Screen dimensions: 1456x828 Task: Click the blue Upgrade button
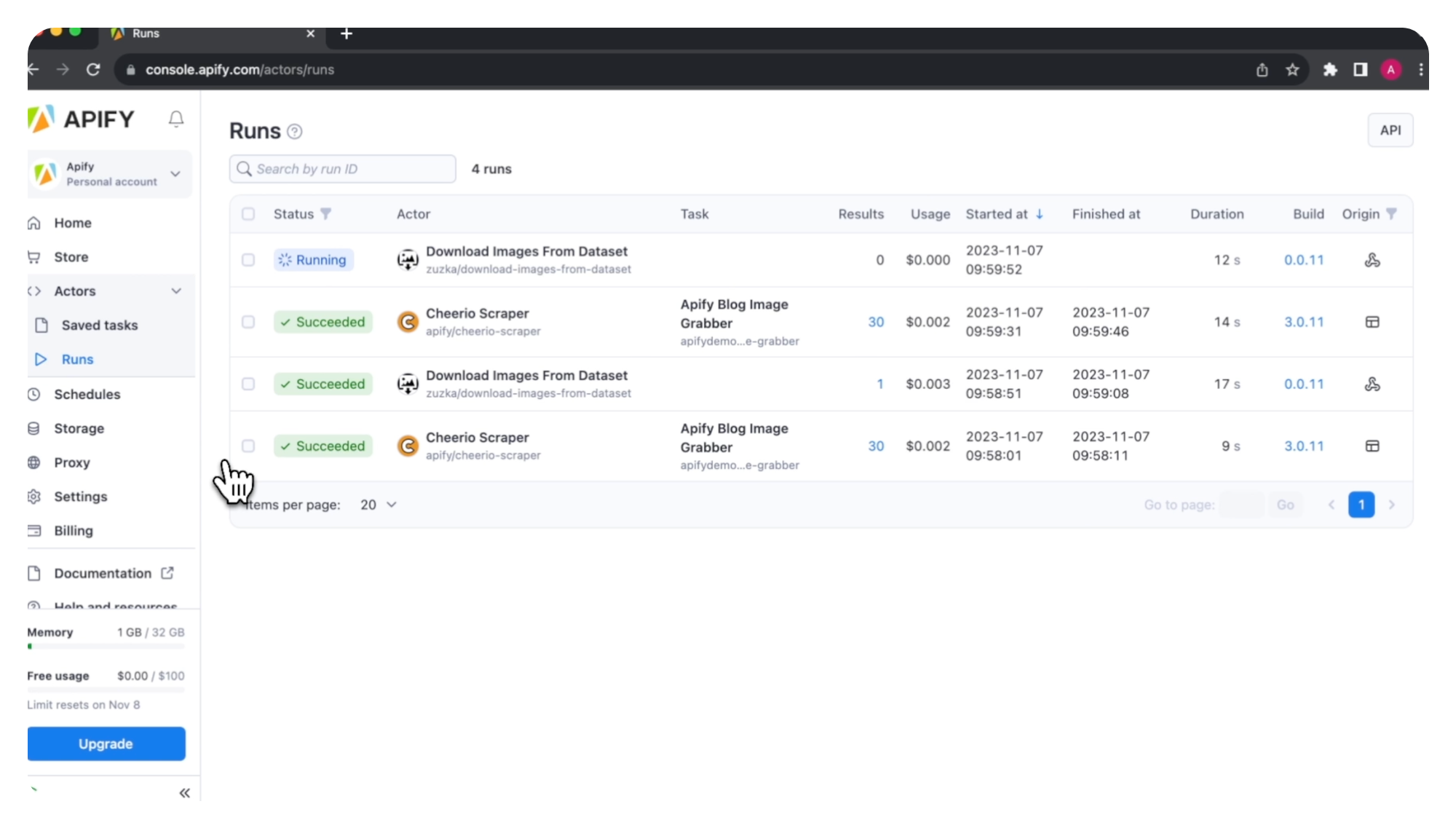106,744
